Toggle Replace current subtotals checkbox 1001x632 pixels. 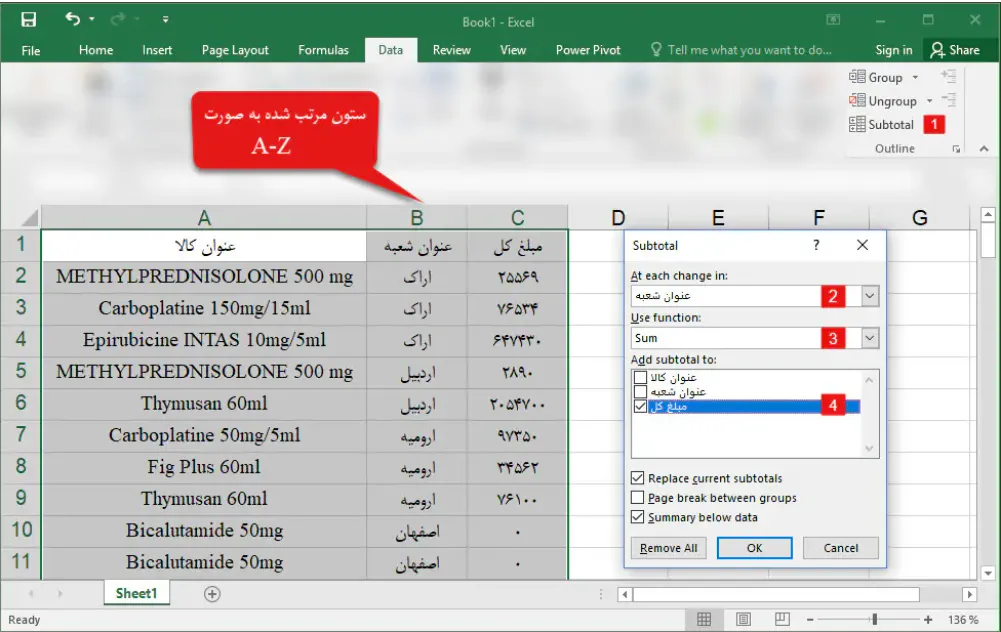click(x=638, y=479)
